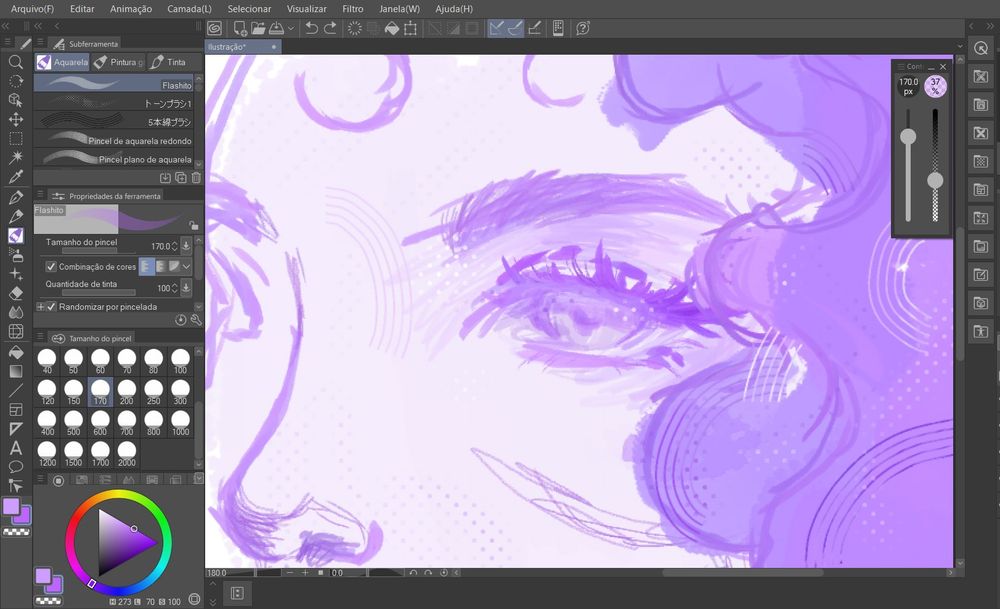Open the save options dropdown arrow
Viewport: 1000px width, 609px height.
pos(291,28)
